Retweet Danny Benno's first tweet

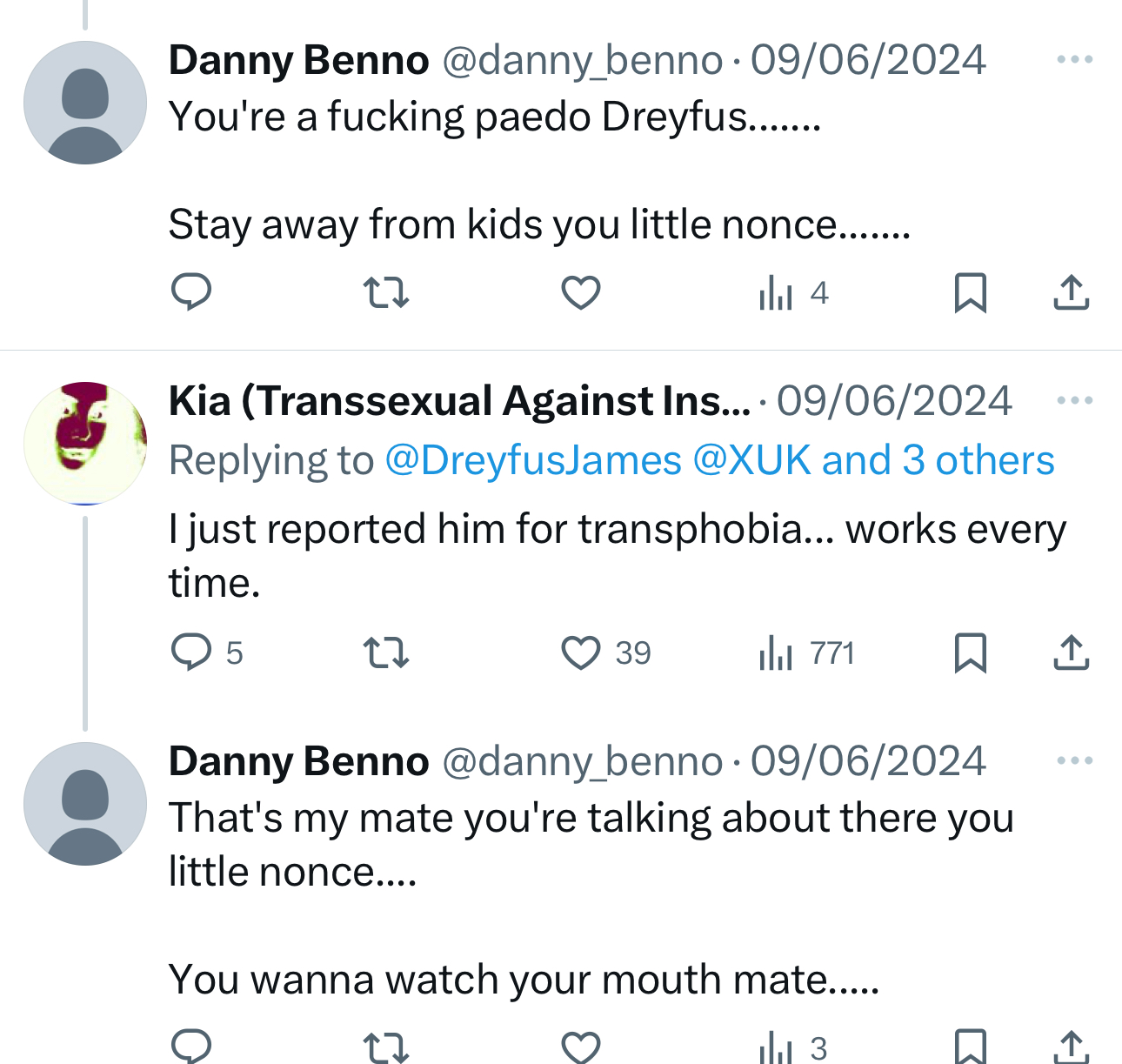[x=385, y=292]
